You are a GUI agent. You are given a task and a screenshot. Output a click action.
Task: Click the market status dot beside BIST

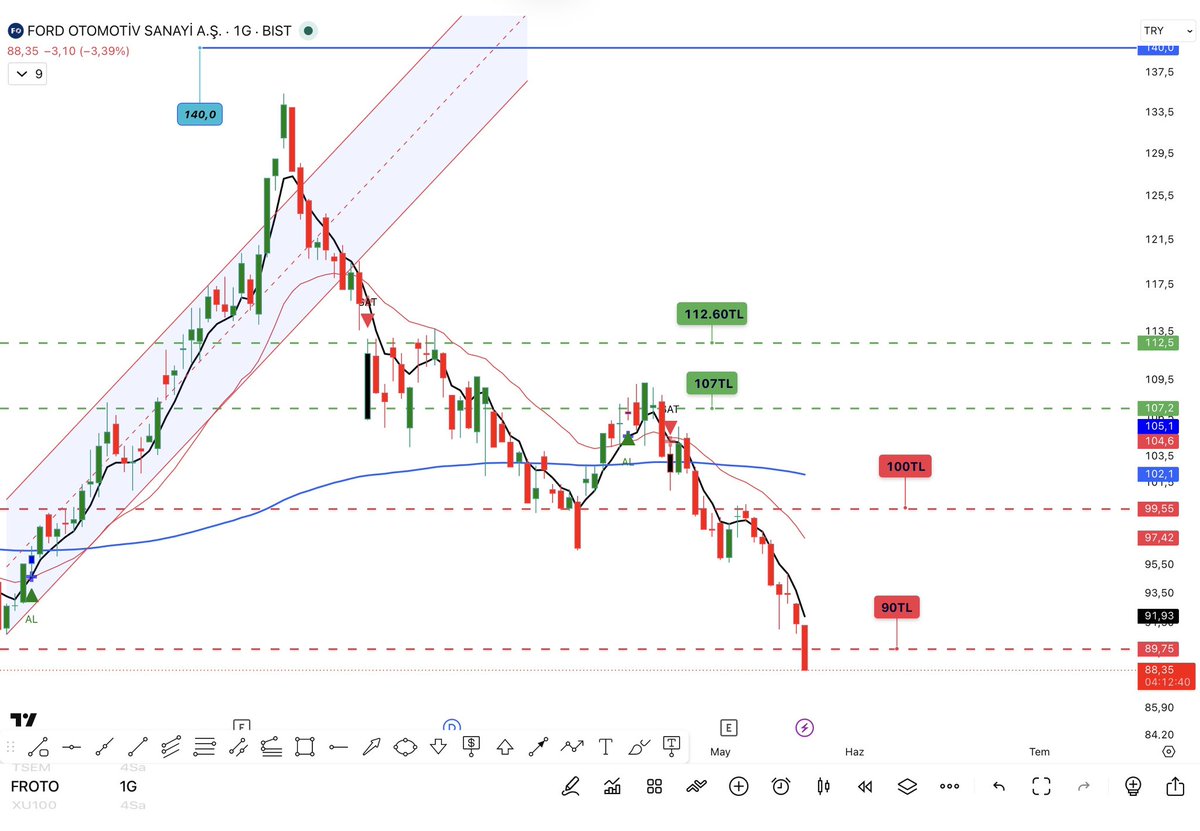(x=308, y=31)
